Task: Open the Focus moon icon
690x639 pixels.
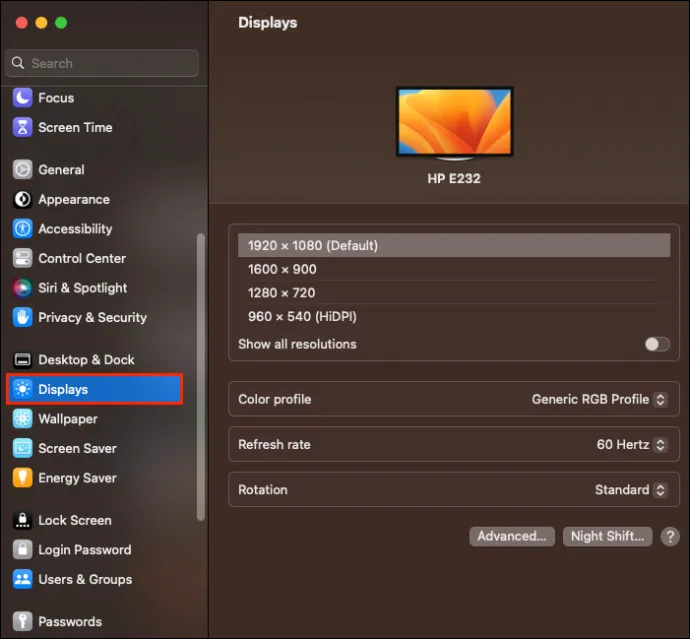Action: point(22,98)
